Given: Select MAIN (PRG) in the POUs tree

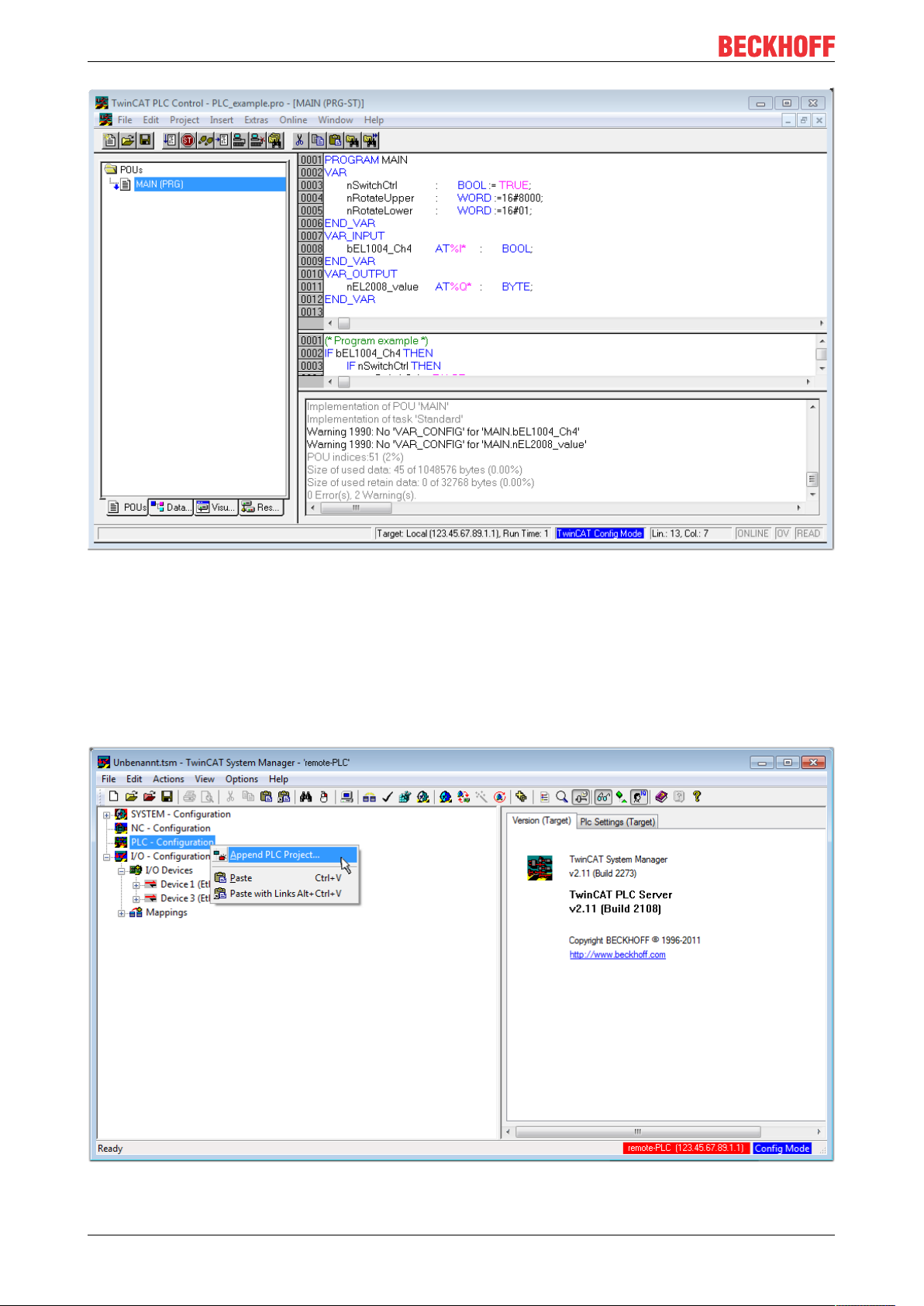Looking at the screenshot, I should (159, 184).
